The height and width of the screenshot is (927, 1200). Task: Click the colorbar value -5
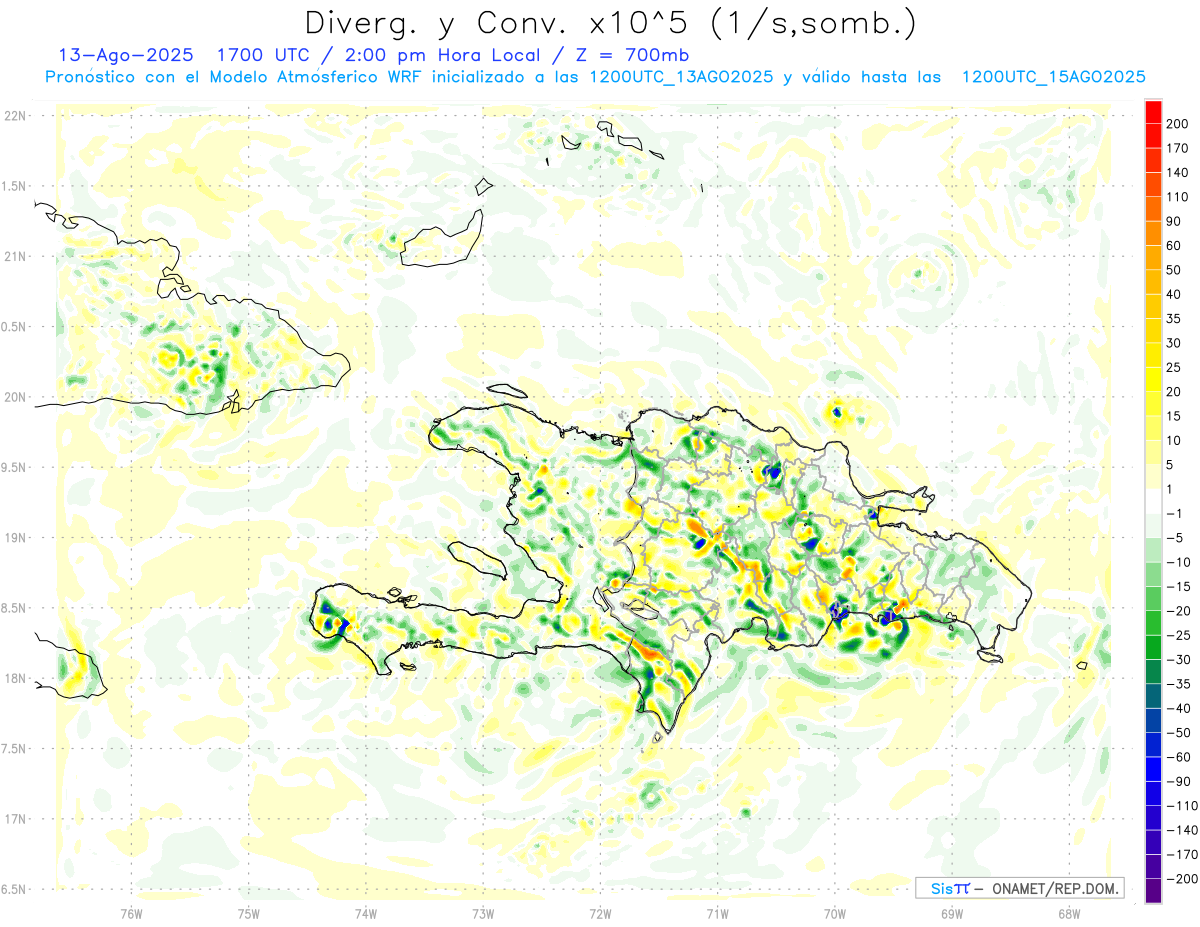[x=1176, y=538]
